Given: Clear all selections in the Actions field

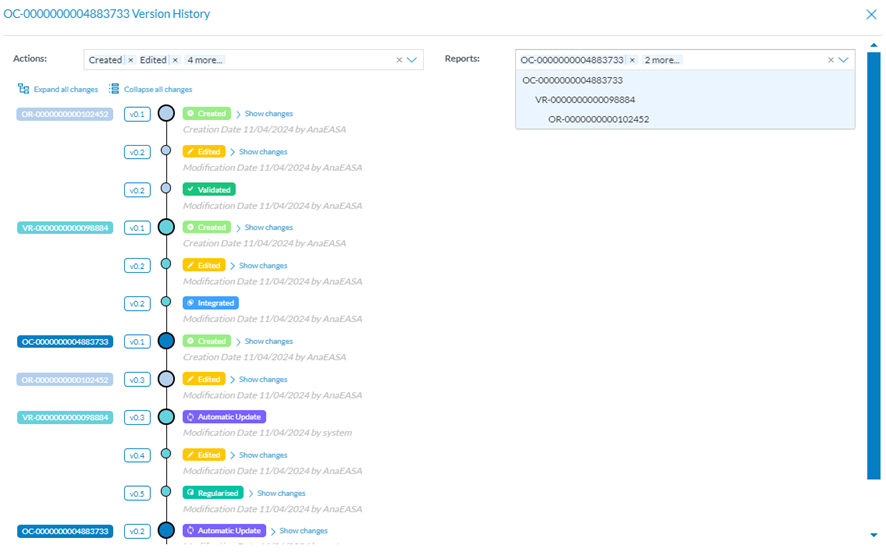Looking at the screenshot, I should [399, 60].
